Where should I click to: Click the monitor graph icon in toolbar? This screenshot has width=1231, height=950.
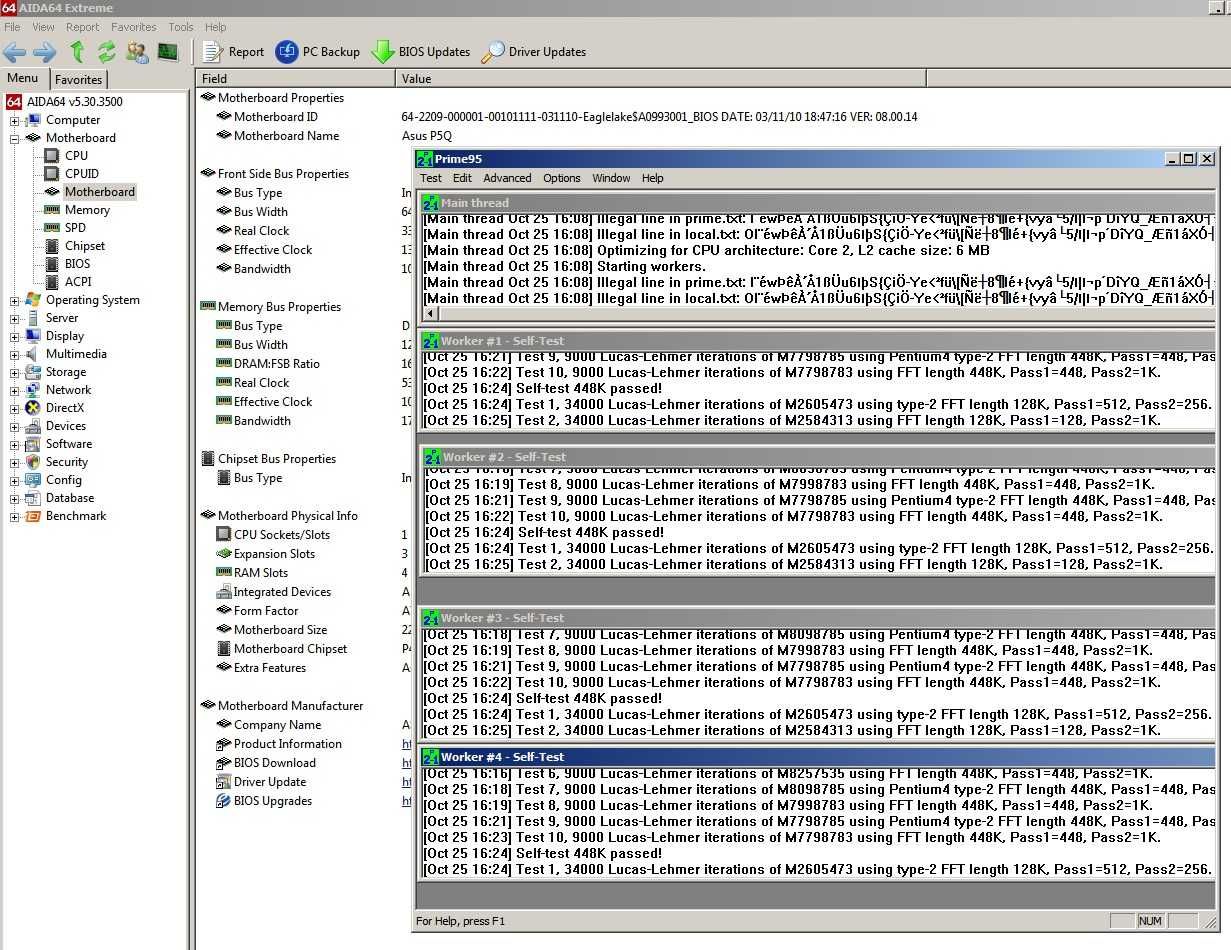(x=167, y=52)
